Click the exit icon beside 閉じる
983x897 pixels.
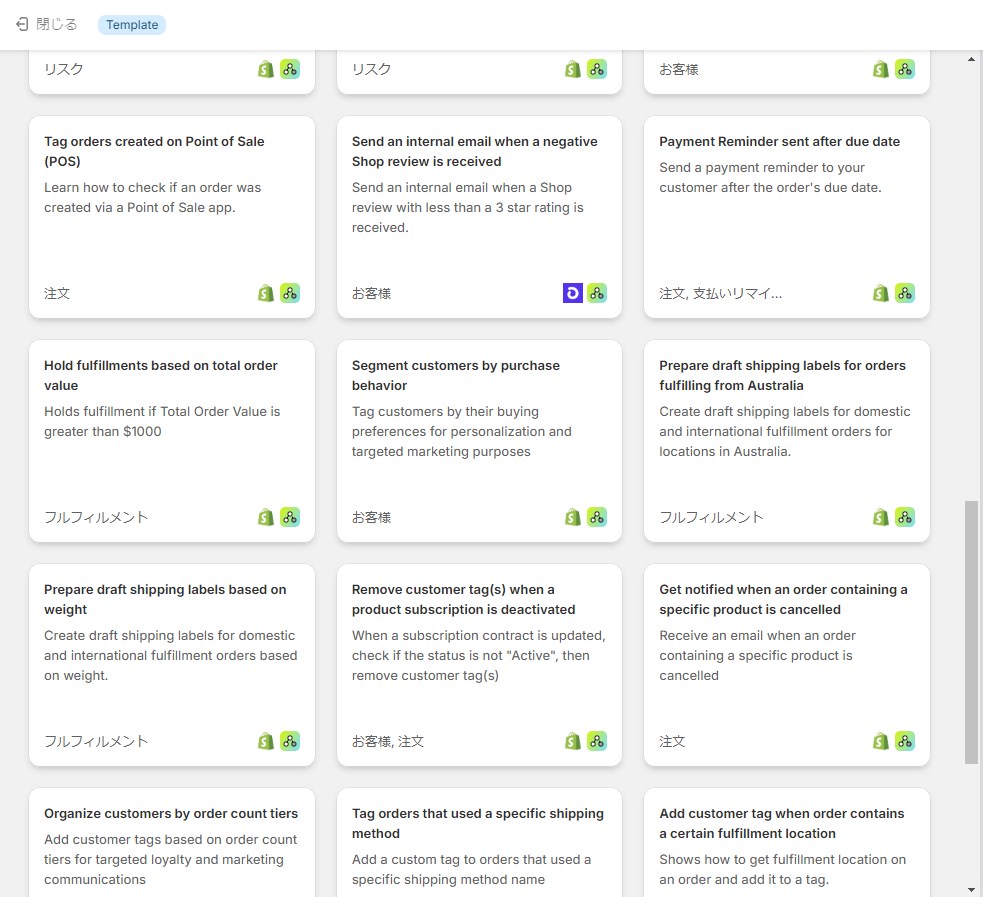[x=22, y=24]
